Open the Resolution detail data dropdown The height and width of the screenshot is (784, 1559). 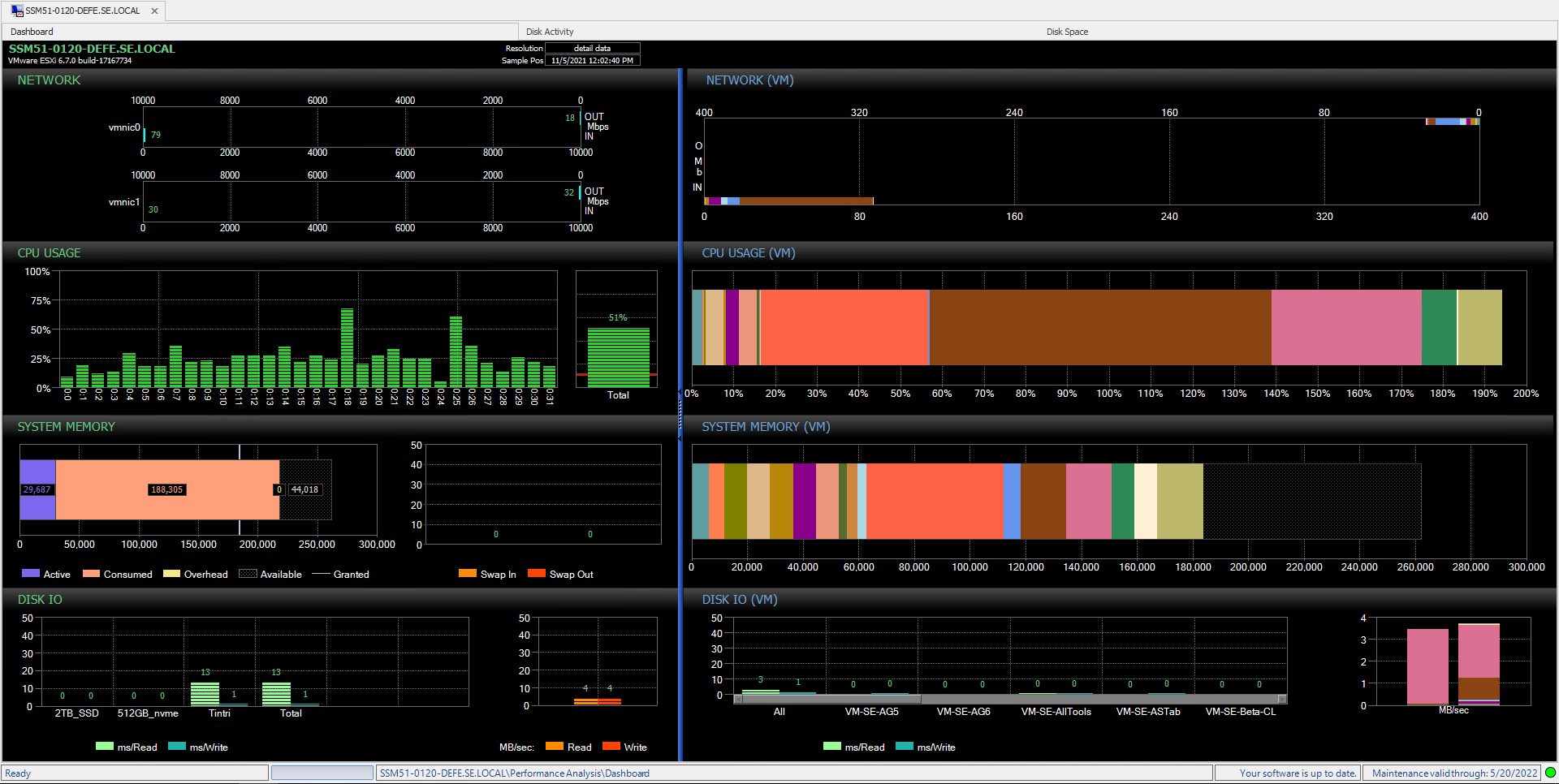pos(592,48)
